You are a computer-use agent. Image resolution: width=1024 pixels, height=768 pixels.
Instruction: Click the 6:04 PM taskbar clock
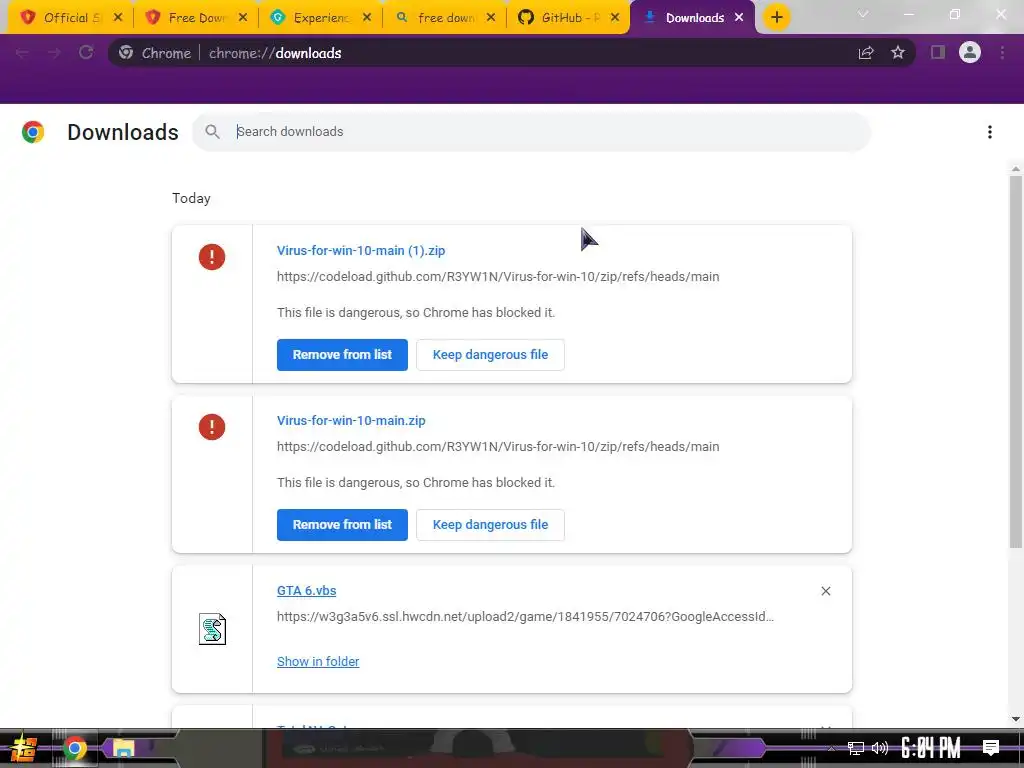(x=931, y=748)
